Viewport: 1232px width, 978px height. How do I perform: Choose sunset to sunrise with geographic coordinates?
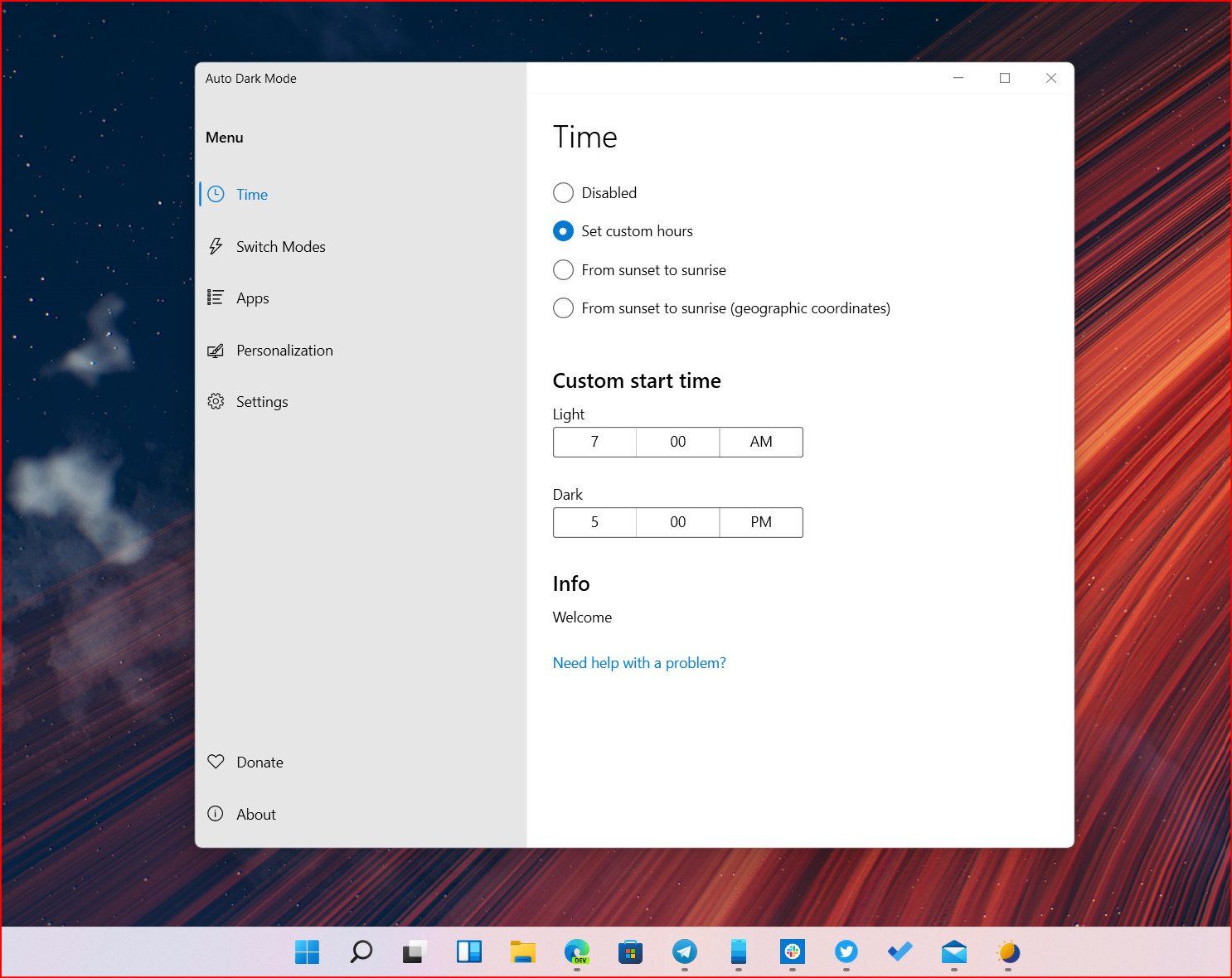(563, 307)
